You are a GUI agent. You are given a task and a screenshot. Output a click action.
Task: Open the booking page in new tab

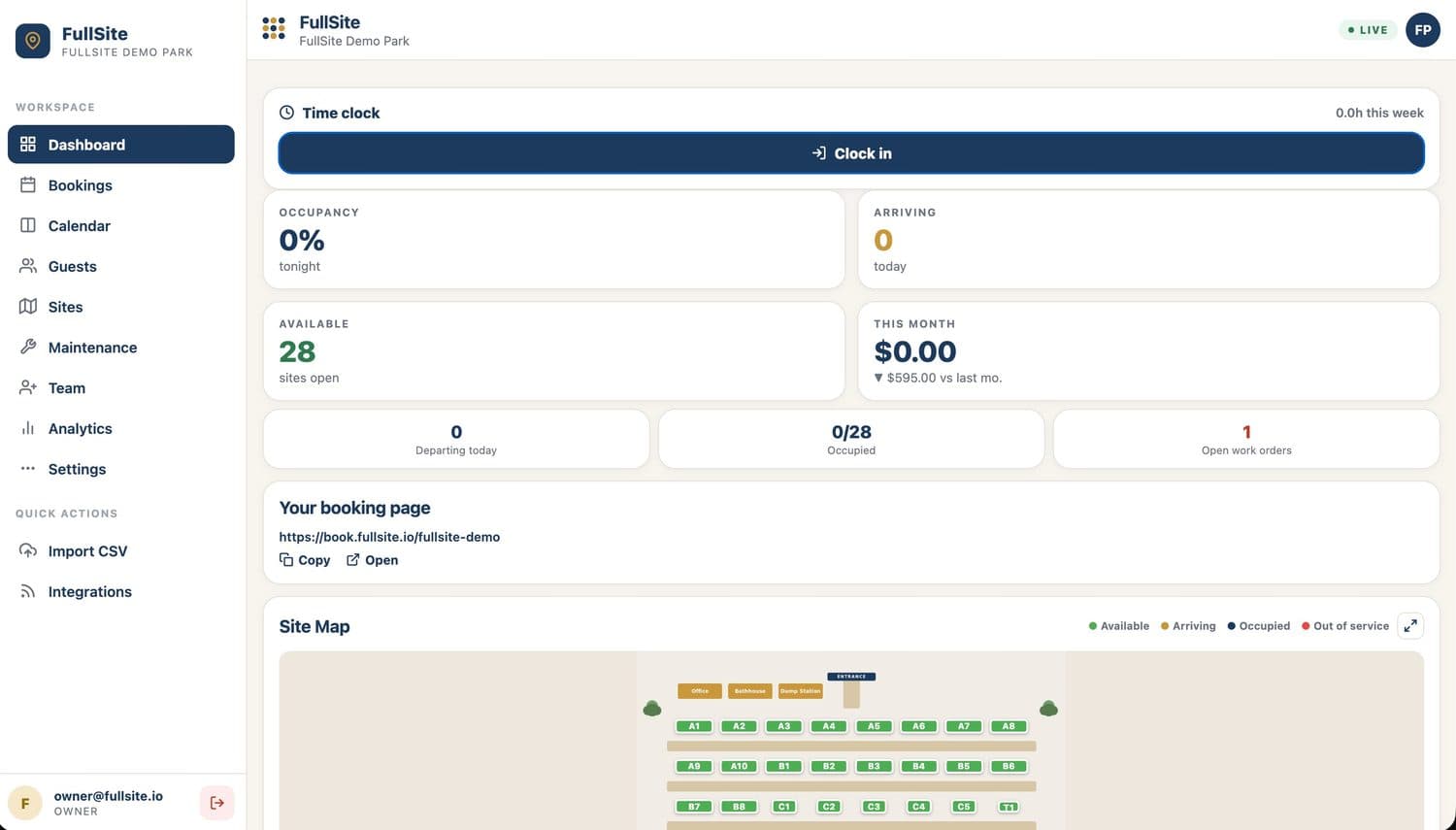coord(373,560)
